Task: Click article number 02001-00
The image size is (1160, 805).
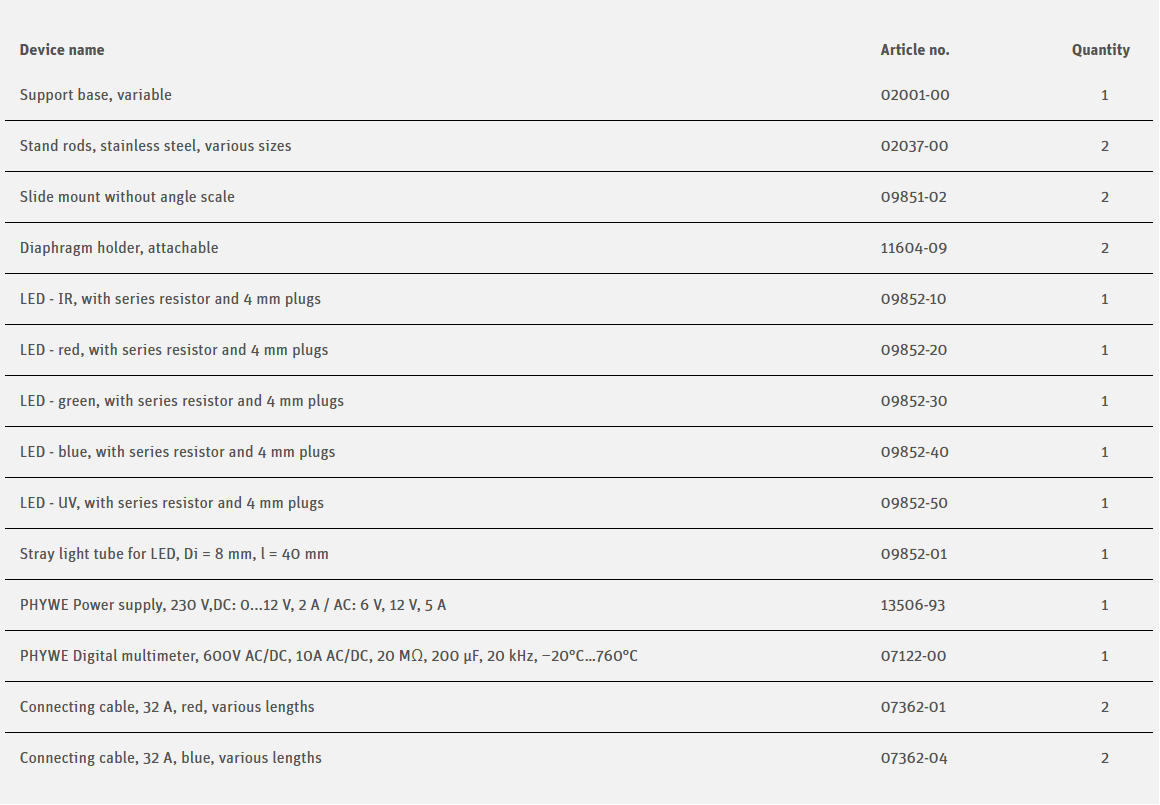Action: tap(915, 95)
